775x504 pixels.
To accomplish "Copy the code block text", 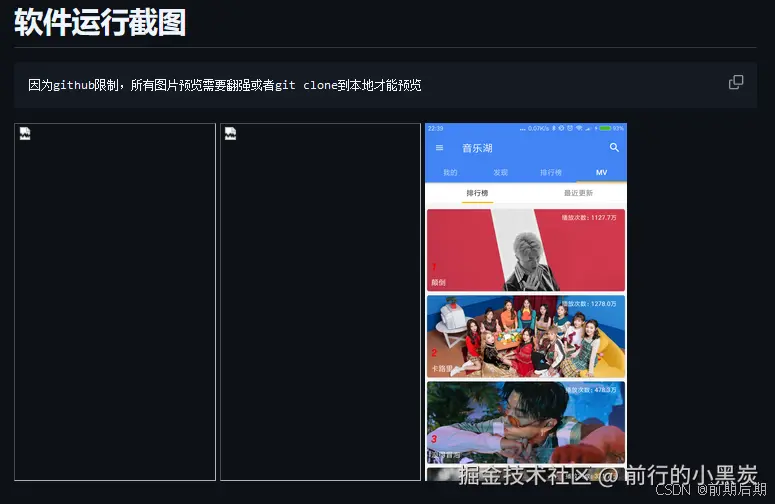I will pos(736,82).
